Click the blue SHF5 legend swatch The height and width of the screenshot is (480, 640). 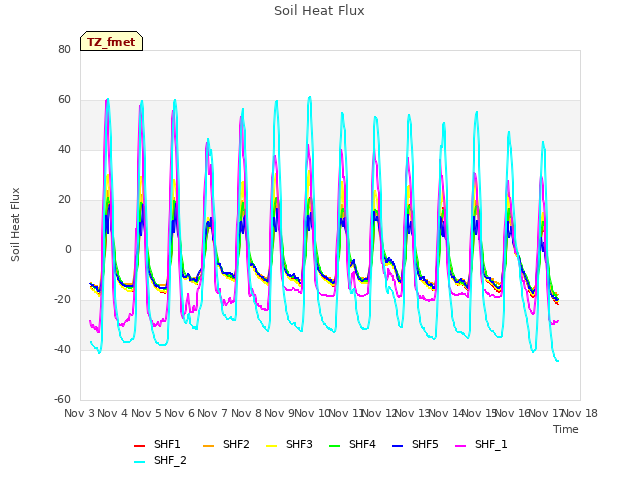click(x=397, y=446)
